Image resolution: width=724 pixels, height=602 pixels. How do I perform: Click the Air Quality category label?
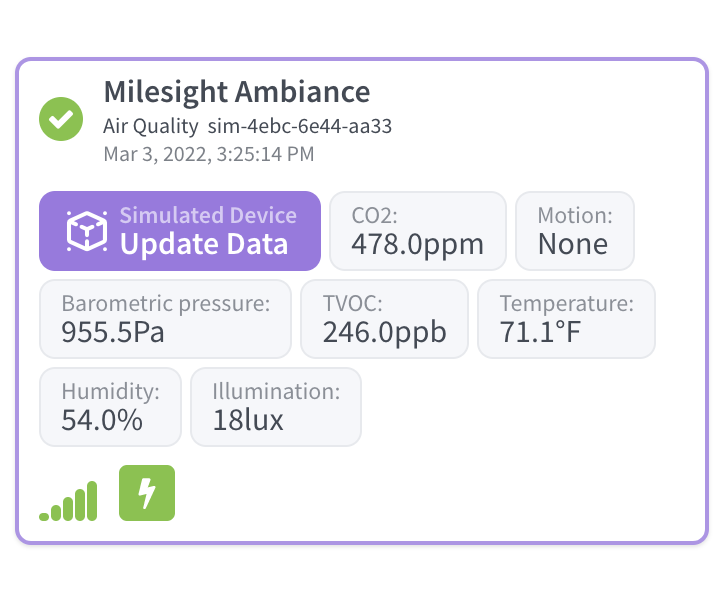pos(151,126)
